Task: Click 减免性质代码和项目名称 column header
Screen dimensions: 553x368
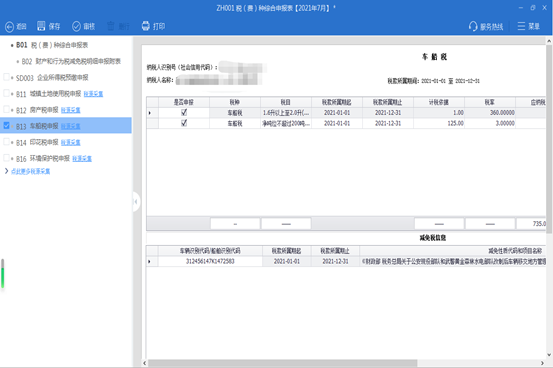Action: pyautogui.click(x=453, y=251)
